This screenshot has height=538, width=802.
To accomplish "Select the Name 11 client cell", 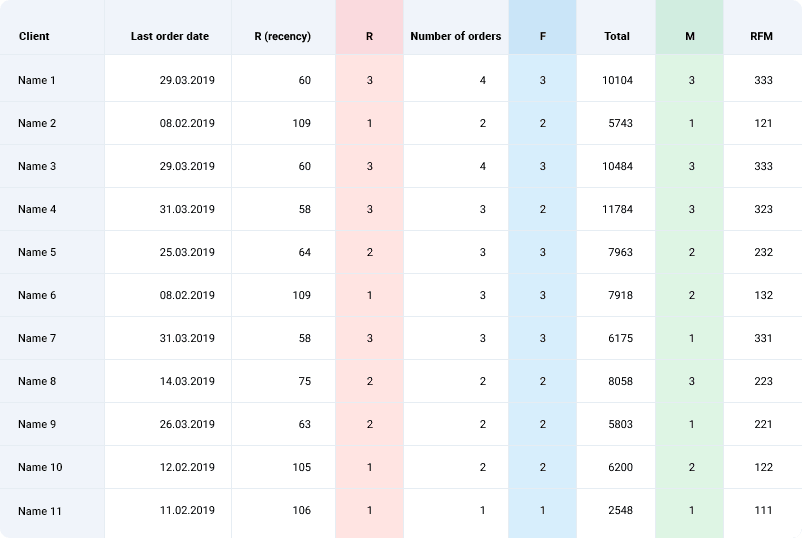I will click(40, 511).
